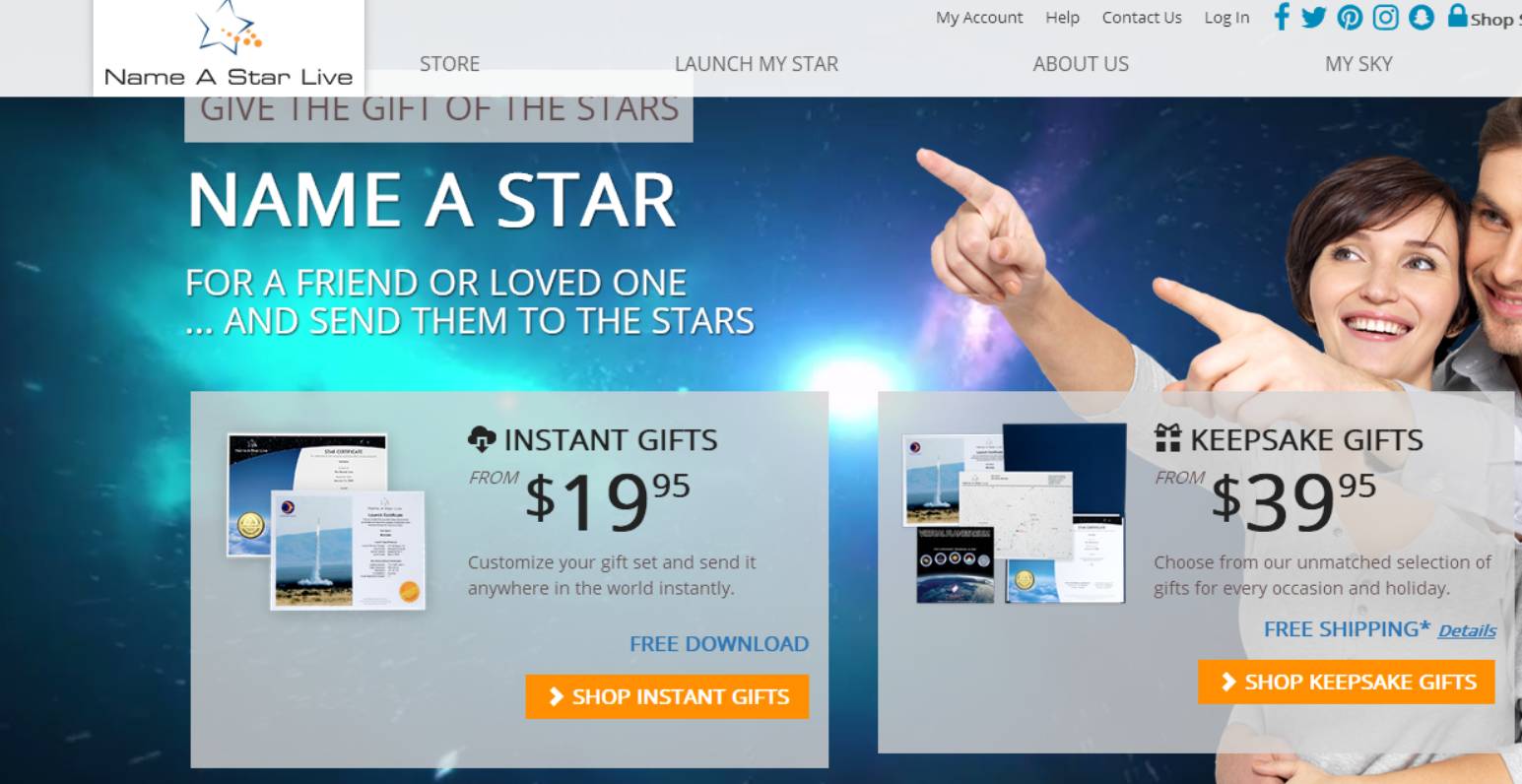Click the Shop Instant Gifts button
The width and height of the screenshot is (1522, 784).
667,696
